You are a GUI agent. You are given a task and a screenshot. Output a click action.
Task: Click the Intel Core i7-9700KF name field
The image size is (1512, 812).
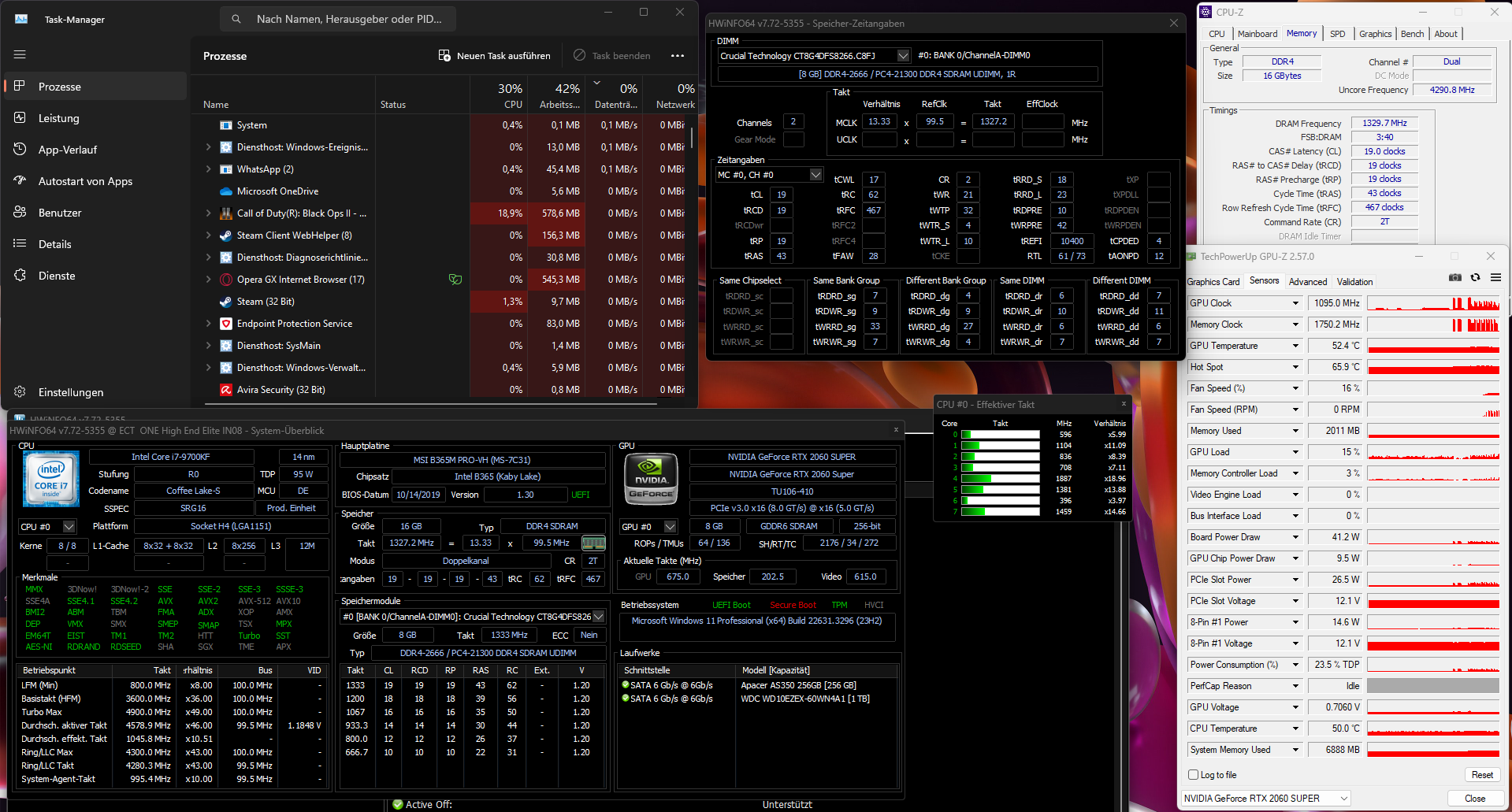coord(171,457)
